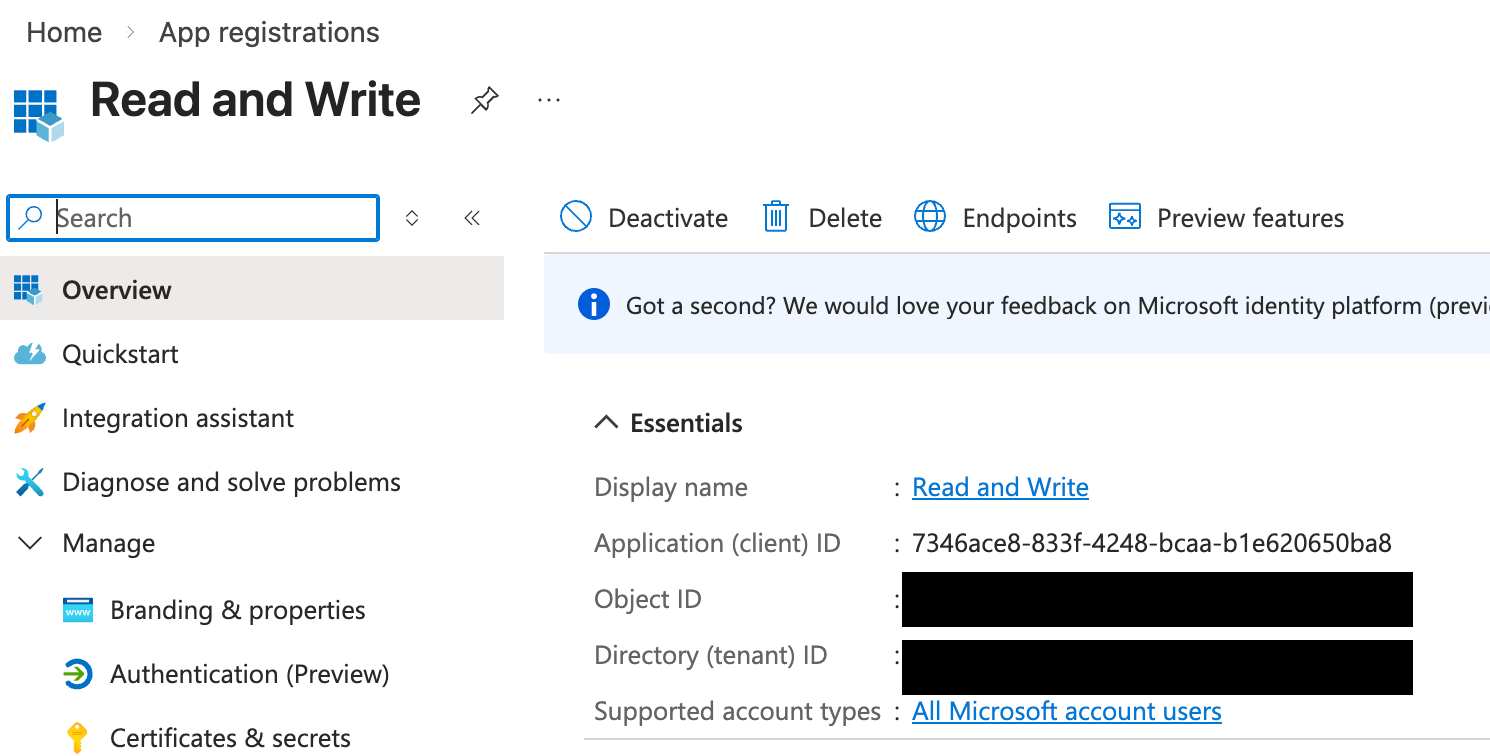Collapse the Essentials section
Image resolution: width=1490 pixels, height=756 pixels.
point(605,422)
